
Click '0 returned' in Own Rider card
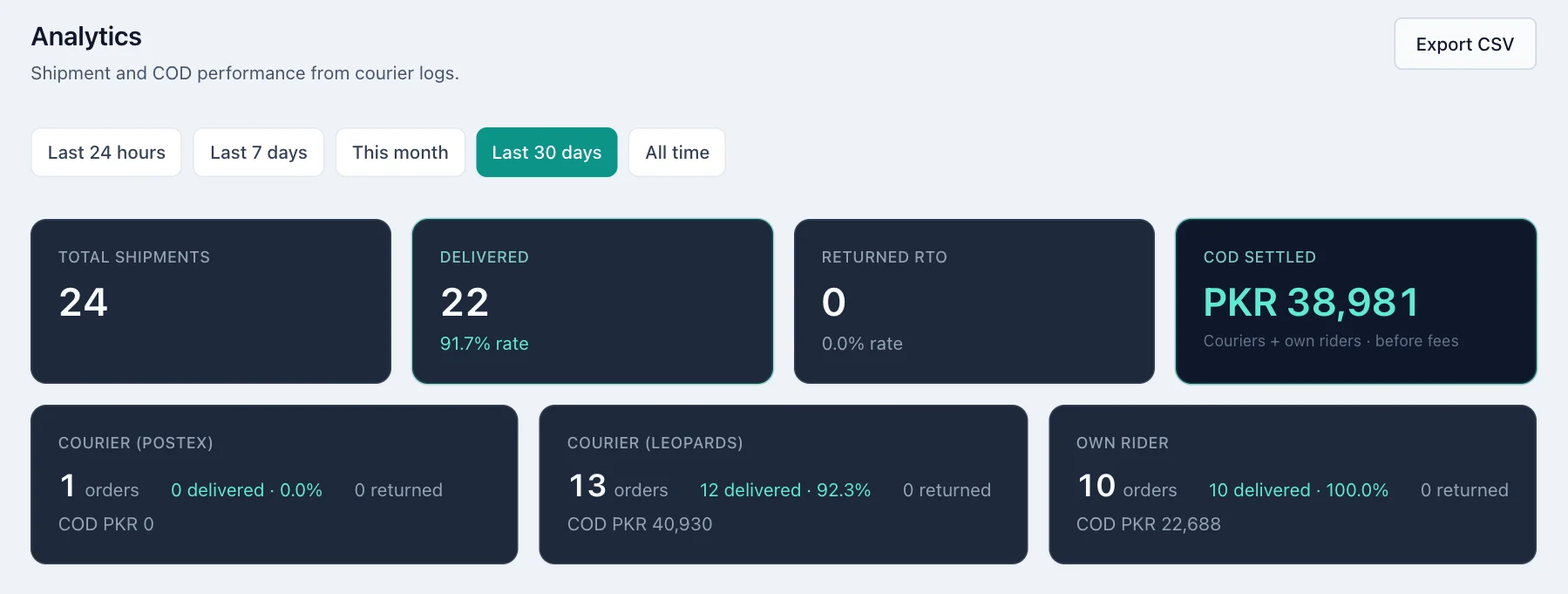1464,490
